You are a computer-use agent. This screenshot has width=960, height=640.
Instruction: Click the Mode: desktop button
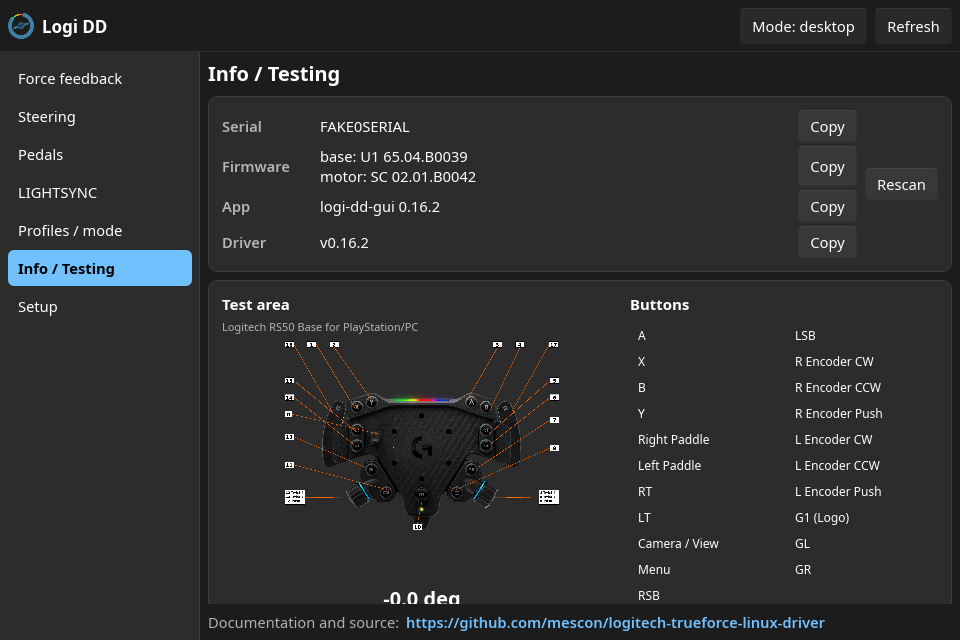803,26
